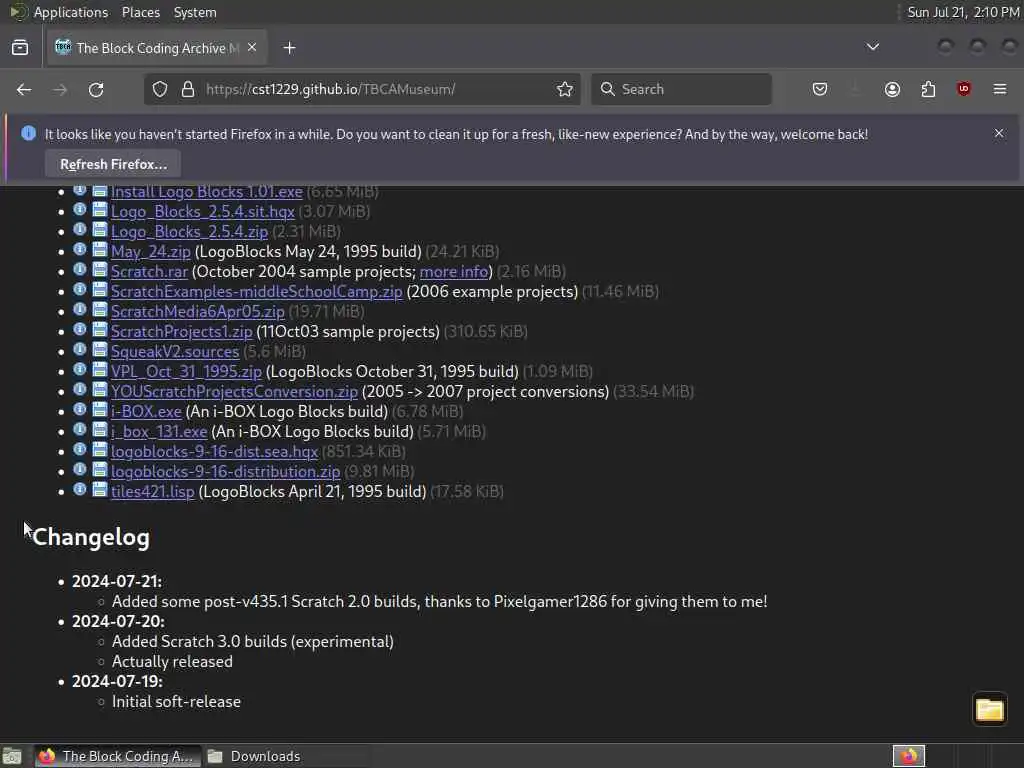1024x768 pixels.
Task: Click 'Added Scratch 3.0 builds (experimental)' entry
Action: point(253,641)
